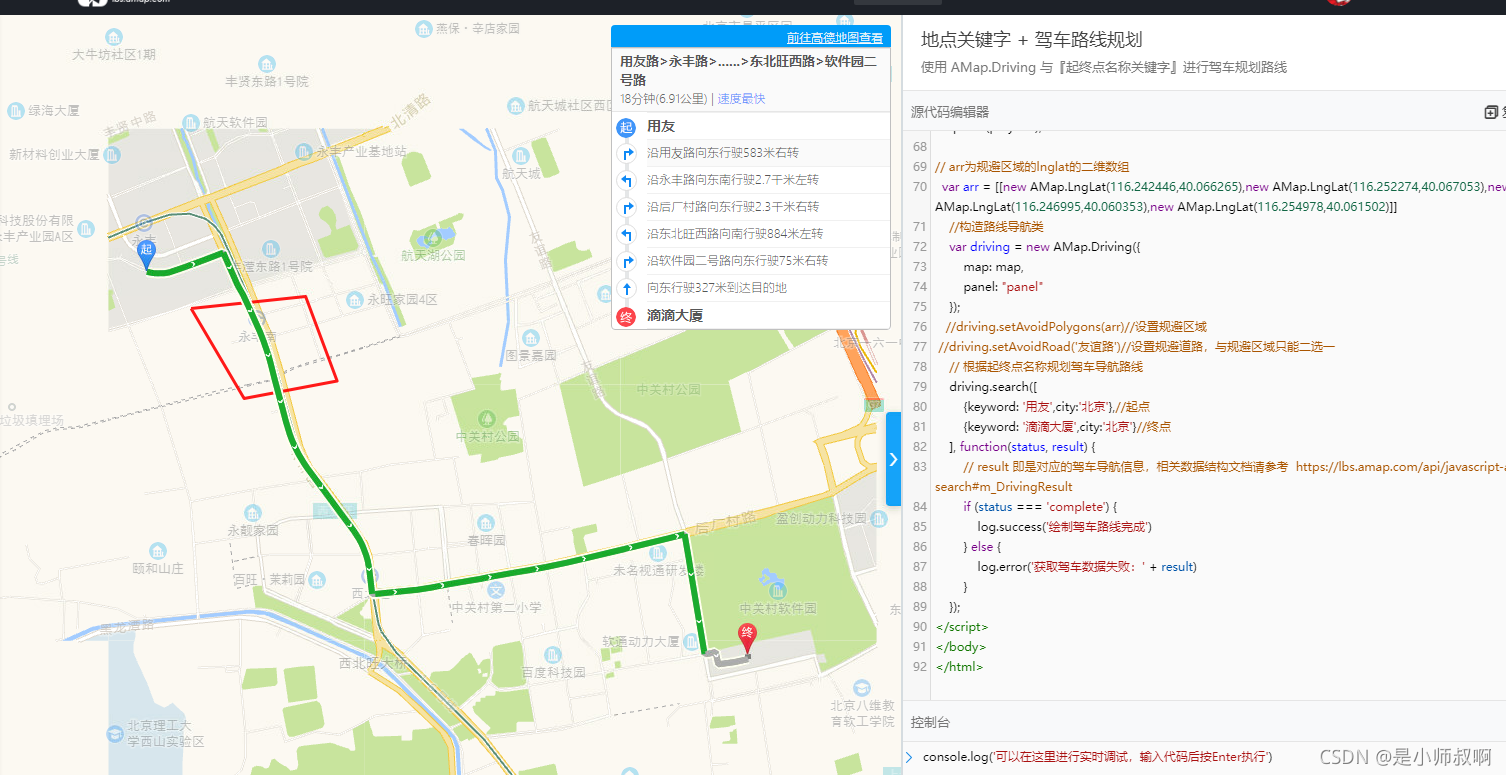Screen dimensions: 1506x775
Task: Click the console prompt arrow icon
Action: [909, 757]
